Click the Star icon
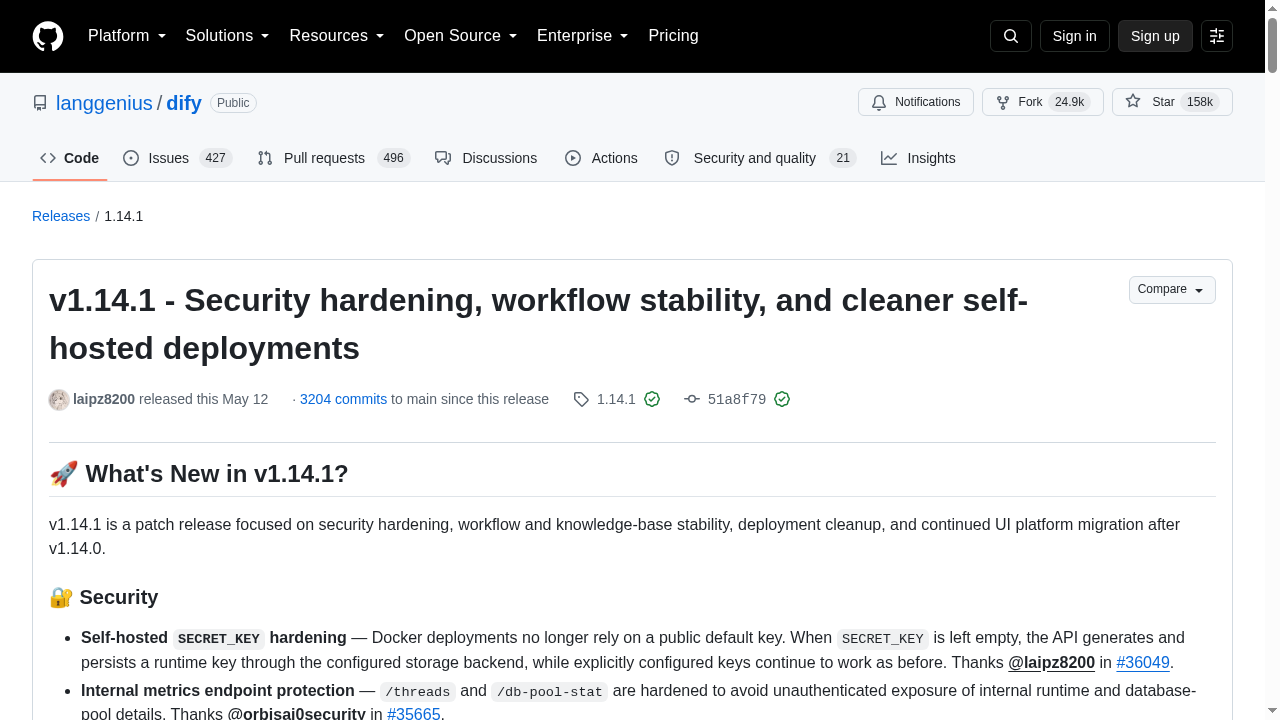This screenshot has height=720, width=1280. [x=1133, y=102]
